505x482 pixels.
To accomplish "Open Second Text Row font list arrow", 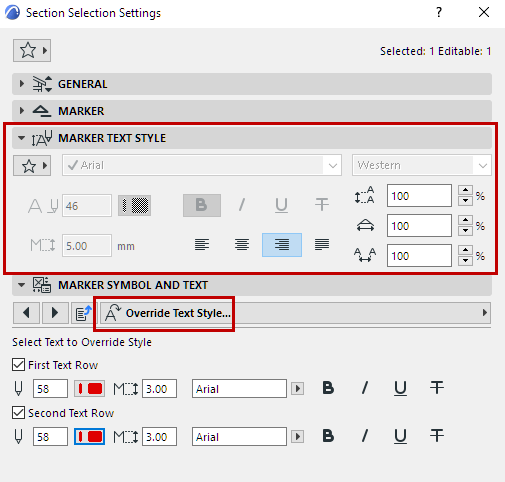I will (298, 437).
